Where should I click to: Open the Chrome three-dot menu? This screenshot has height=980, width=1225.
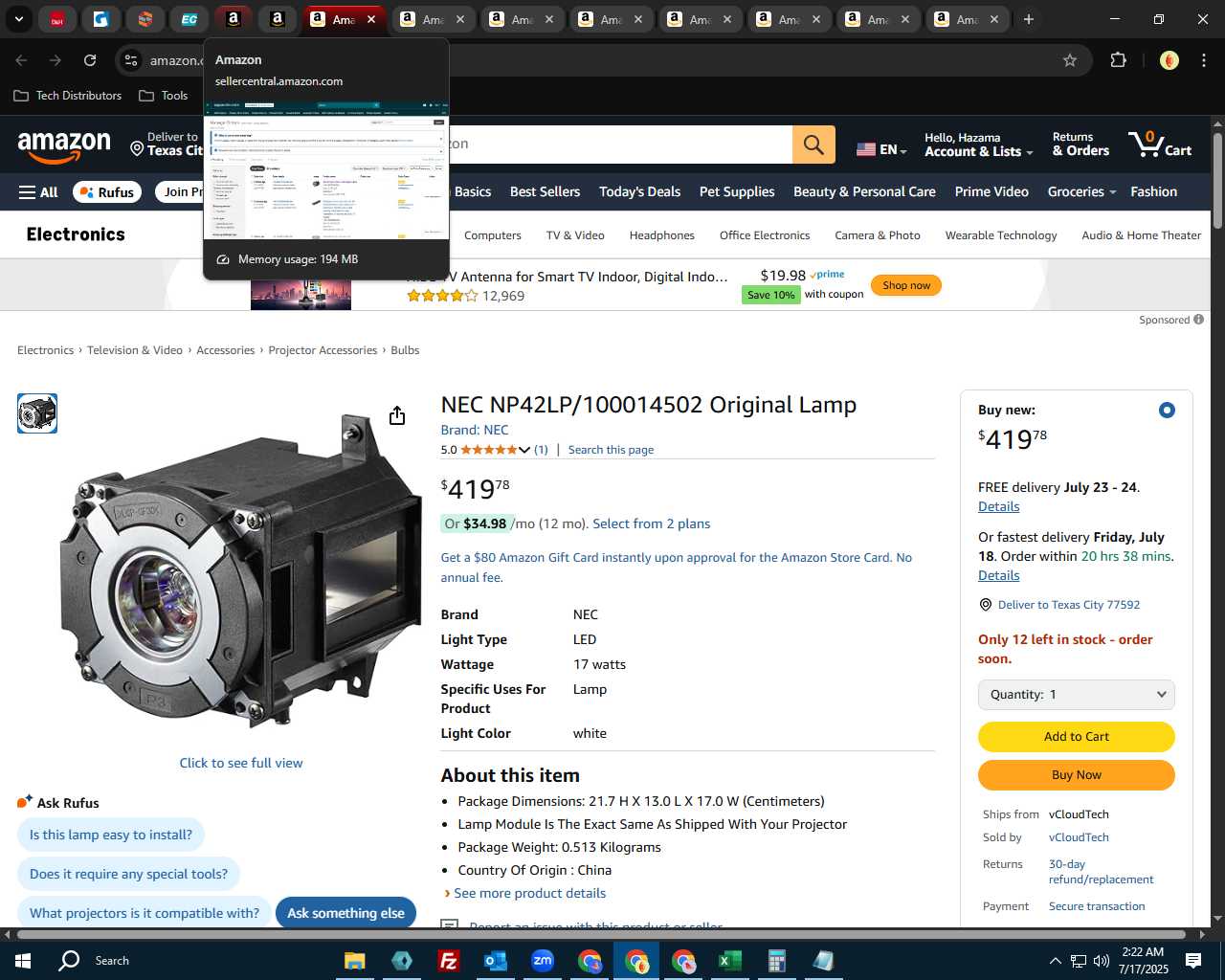pos(1204,60)
